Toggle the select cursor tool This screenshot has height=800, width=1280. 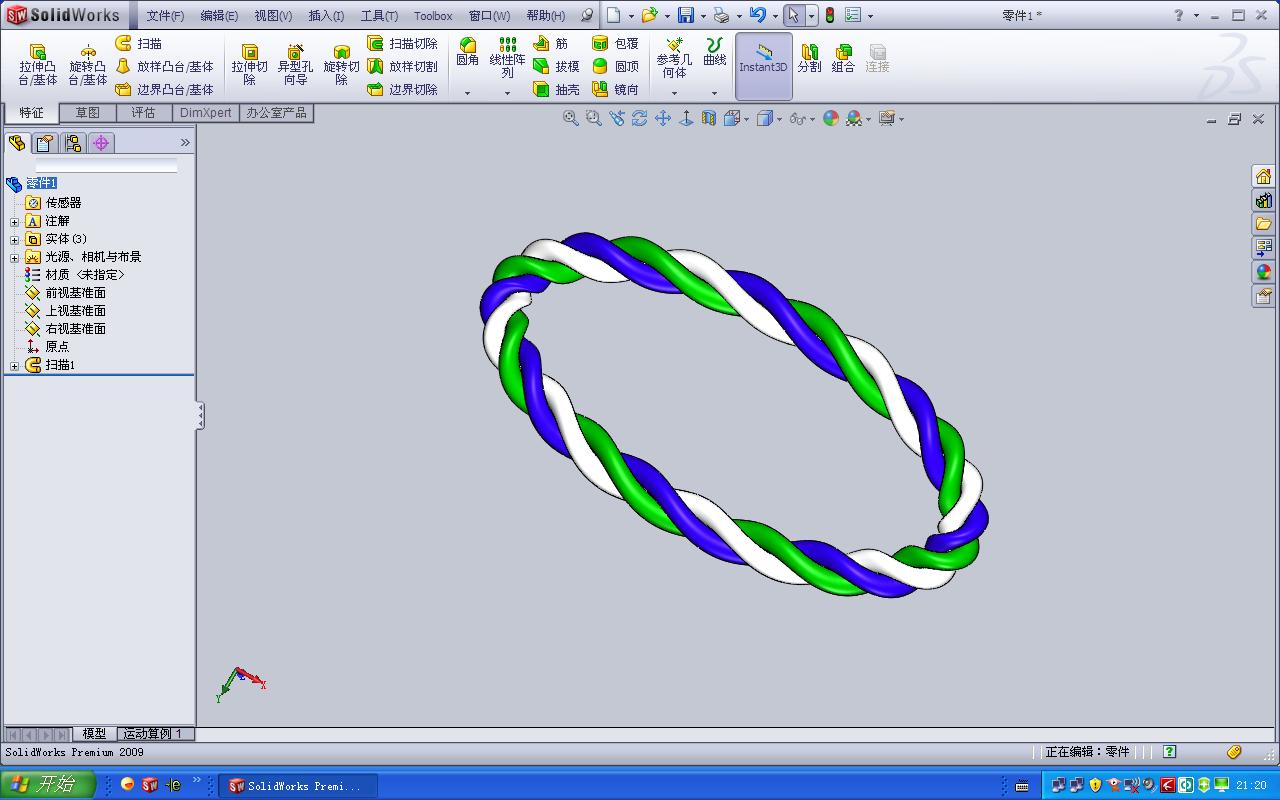tap(793, 15)
